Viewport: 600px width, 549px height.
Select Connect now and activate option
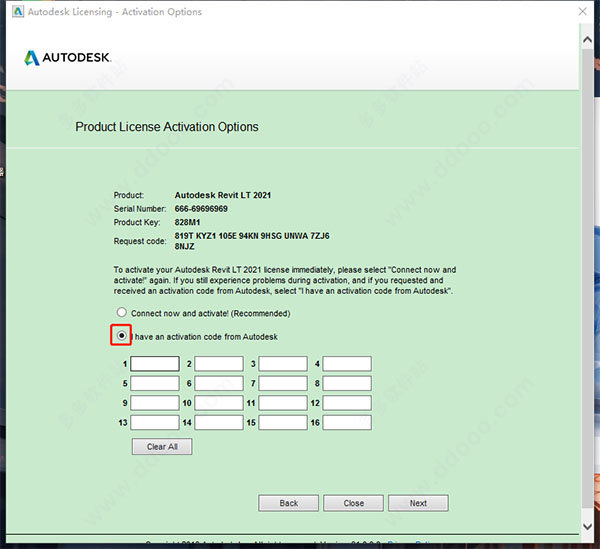122,313
